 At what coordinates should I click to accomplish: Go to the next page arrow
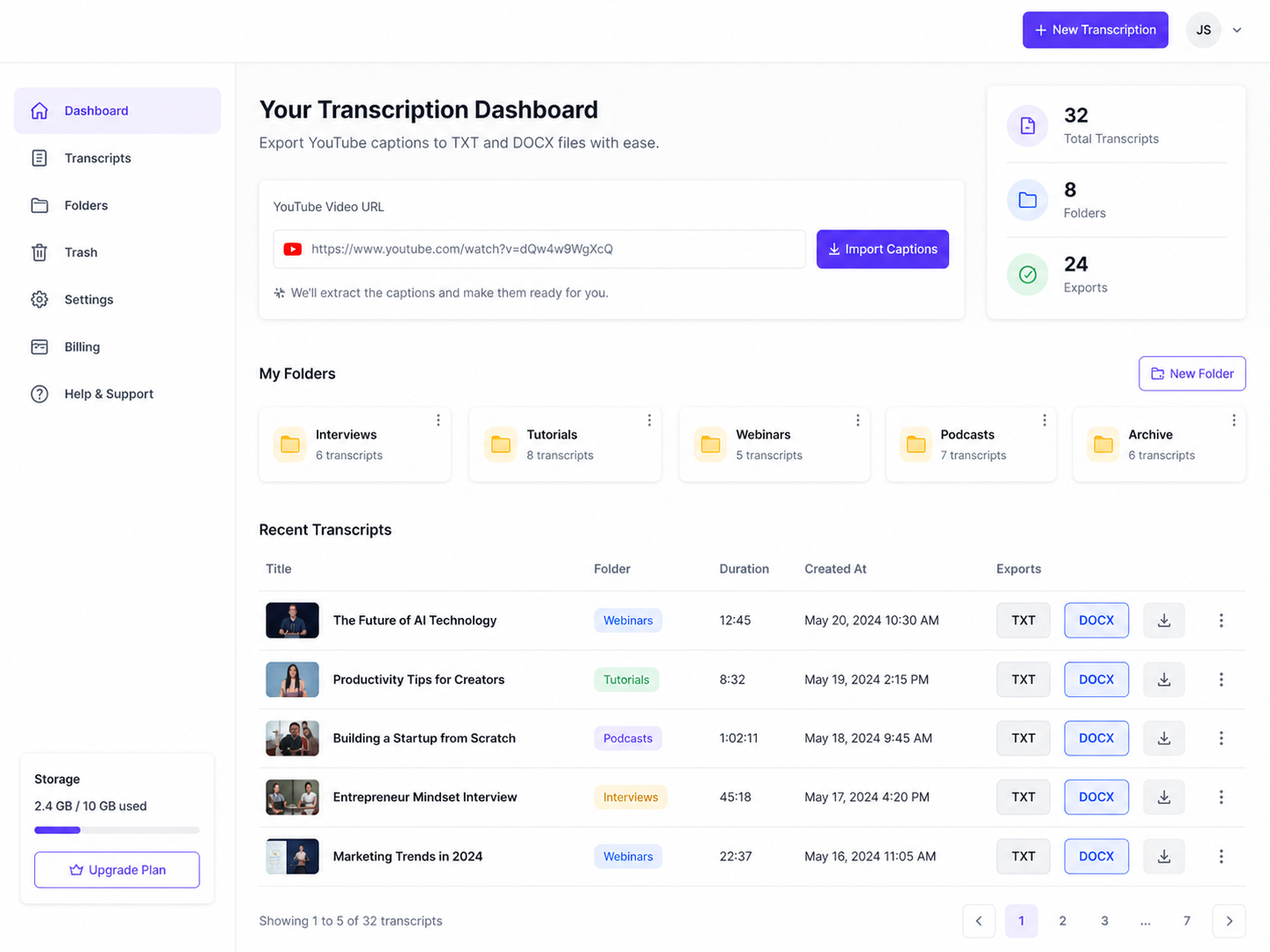tap(1229, 920)
